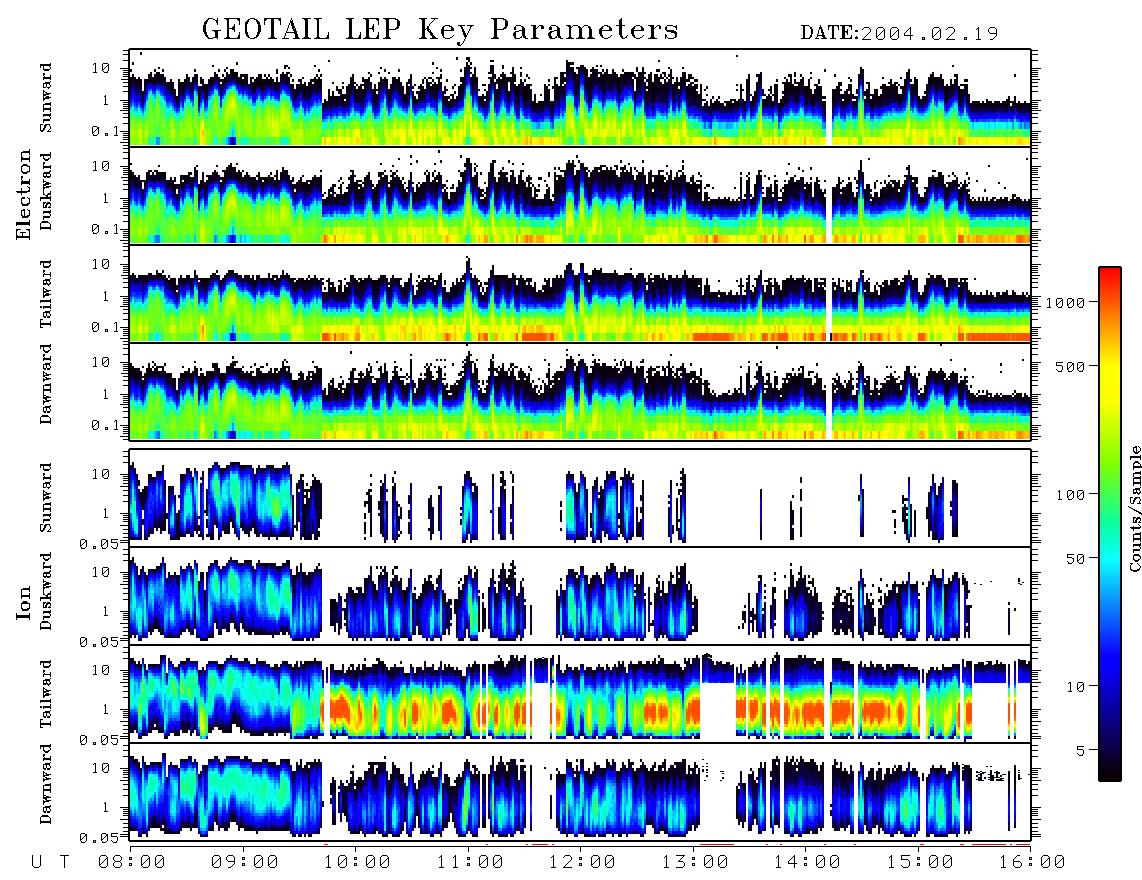Click the 13:00 time axis label
The height and width of the screenshot is (880, 1142).
coord(695,862)
